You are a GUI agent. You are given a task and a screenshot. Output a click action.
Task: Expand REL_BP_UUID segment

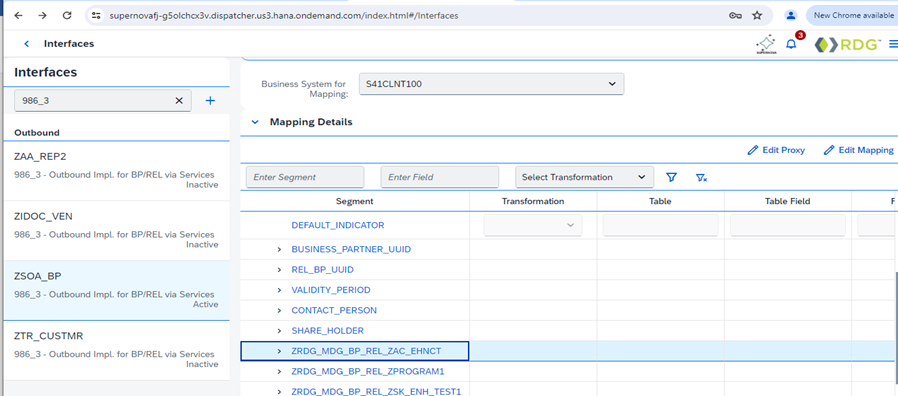[x=279, y=270]
